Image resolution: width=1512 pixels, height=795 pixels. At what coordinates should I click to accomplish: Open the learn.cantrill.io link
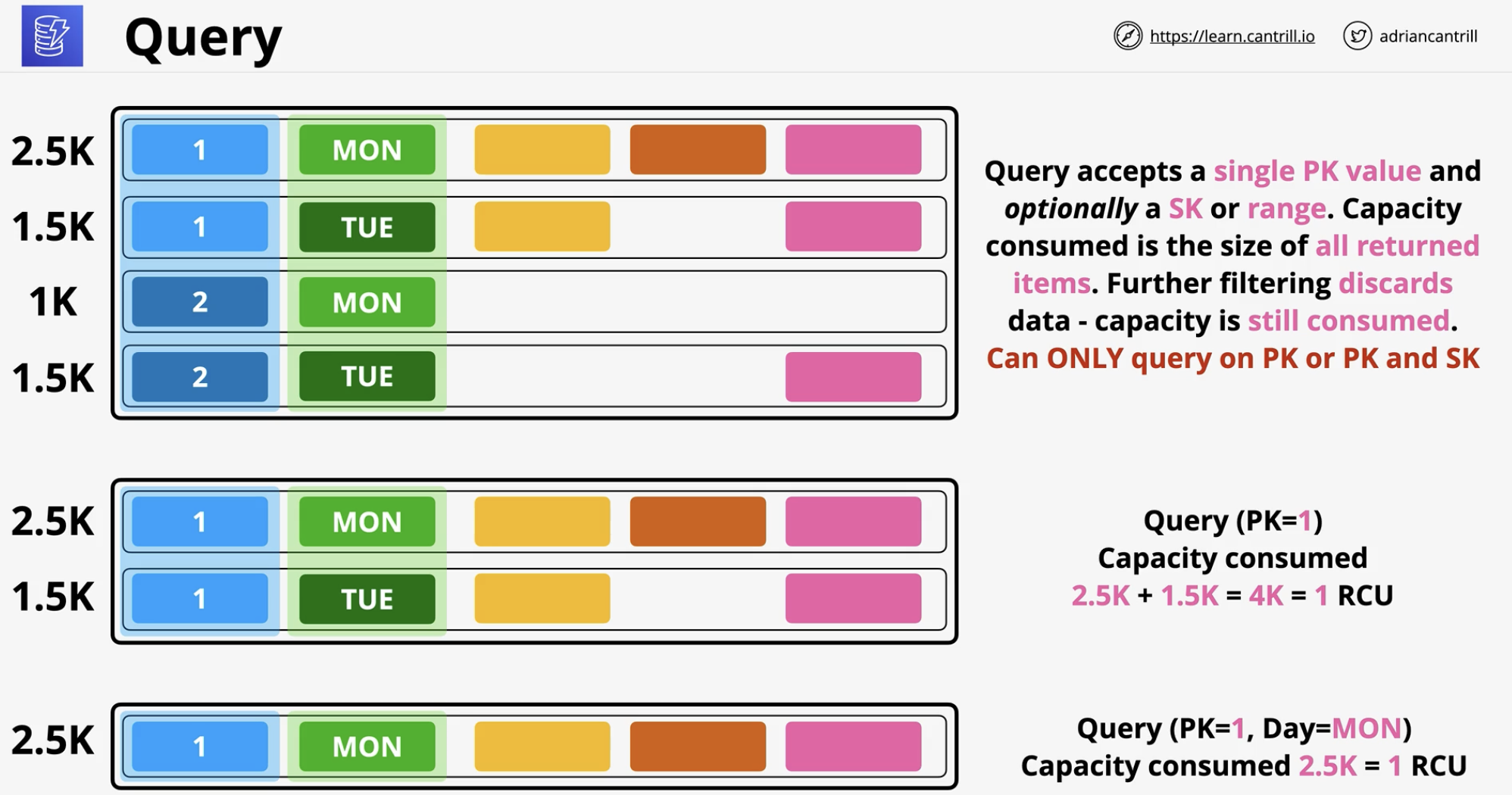coord(1232,36)
